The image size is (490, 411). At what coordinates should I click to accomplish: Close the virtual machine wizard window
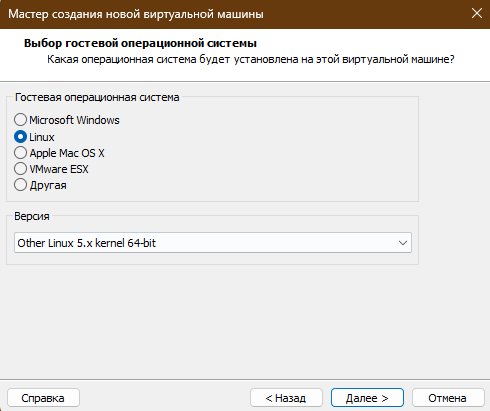point(477,14)
